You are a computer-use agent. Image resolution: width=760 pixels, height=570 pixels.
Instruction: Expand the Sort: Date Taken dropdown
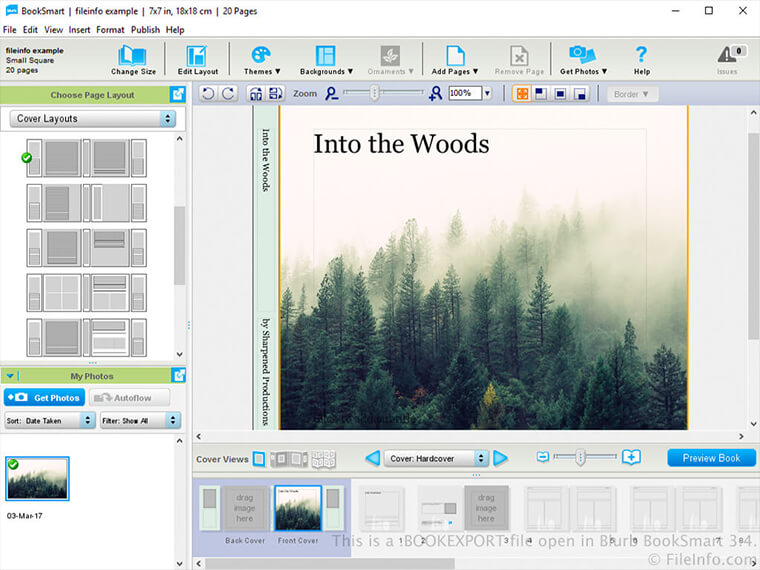click(49, 421)
